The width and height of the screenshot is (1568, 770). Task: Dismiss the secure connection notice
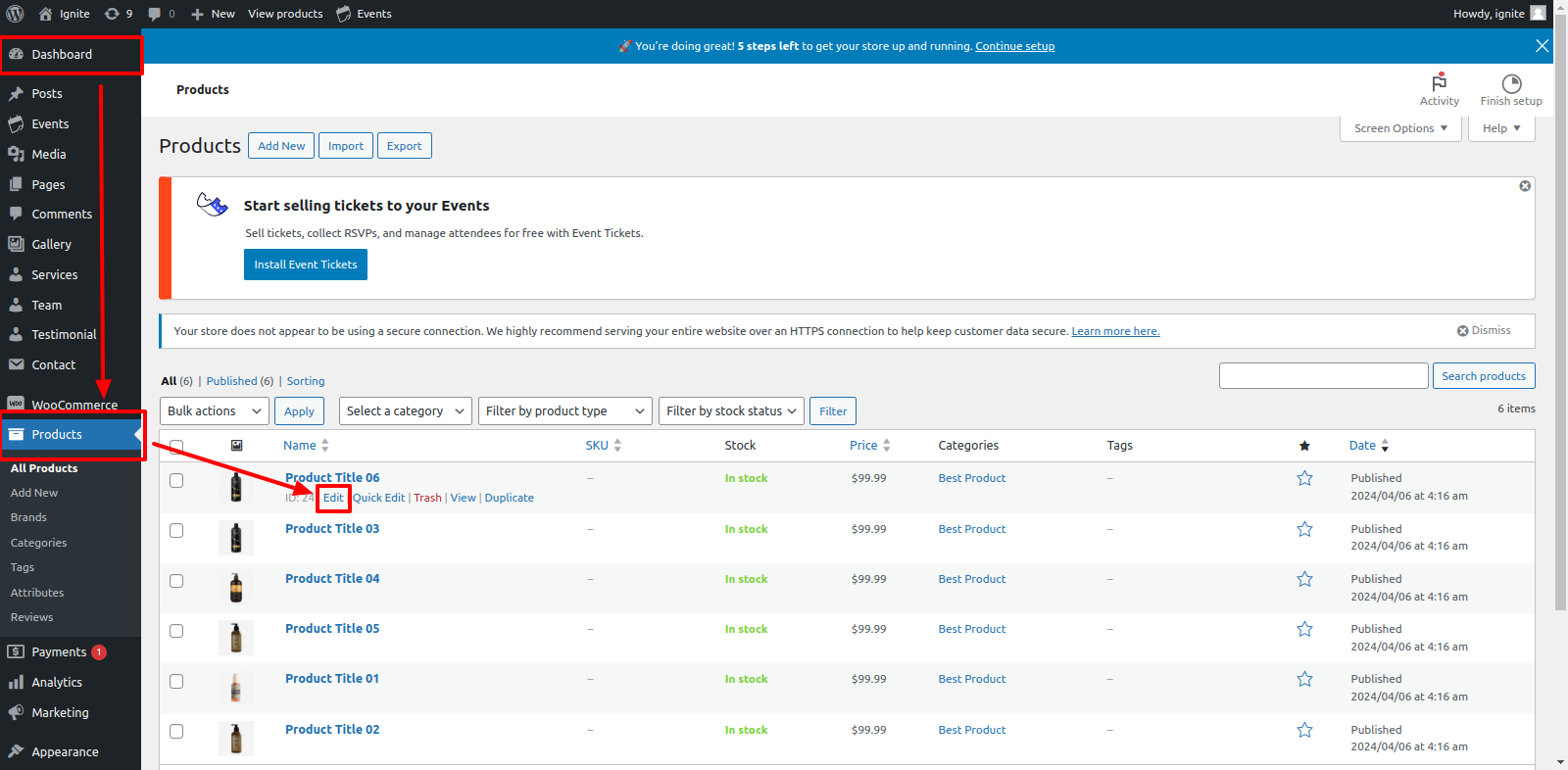(x=1484, y=331)
